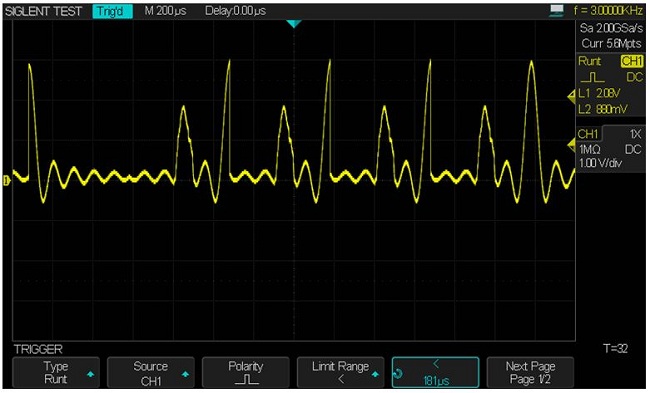Click the yellow CH1 badge in trigger panel
This screenshot has height=393, width=650.
(632, 61)
